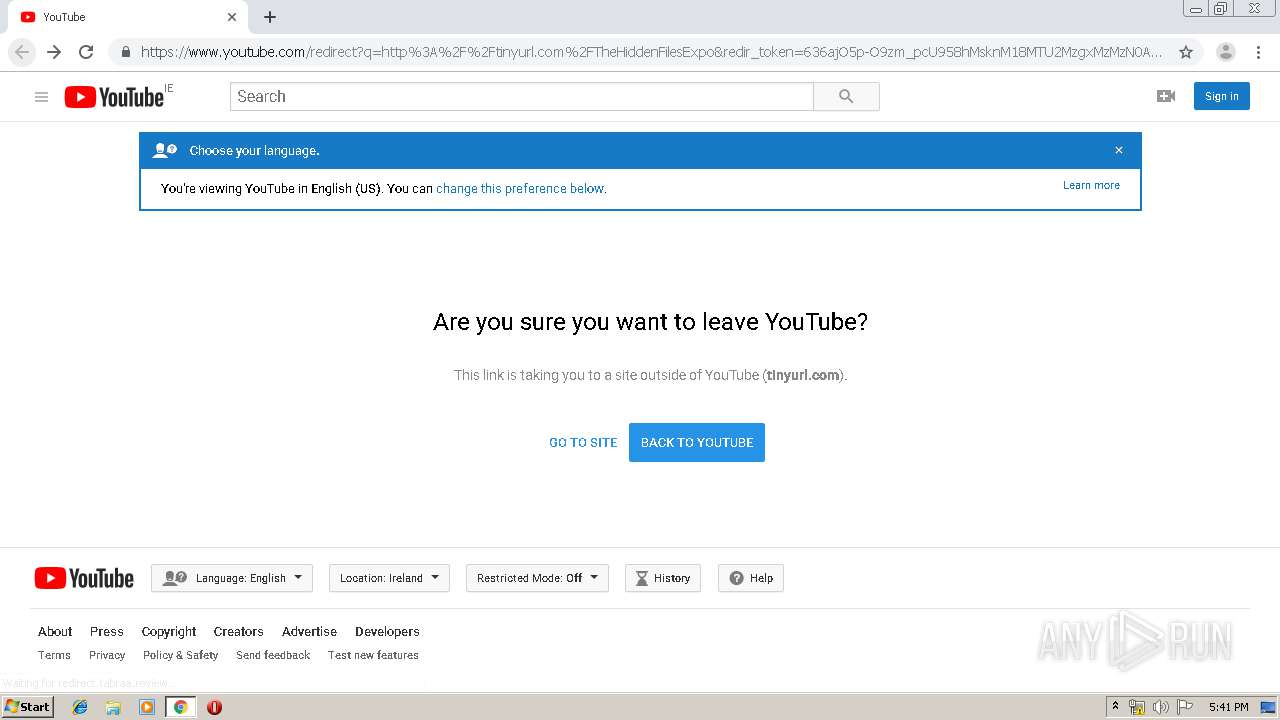Open the Press footer link
Viewport: 1280px width, 720px height.
107,631
